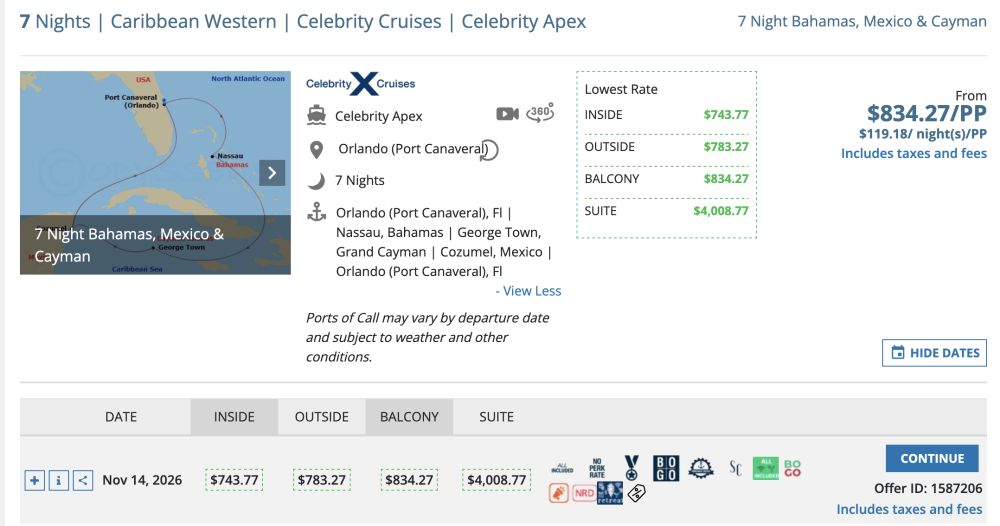Expand Nov 14 sailing with plus button
The width and height of the screenshot is (1000, 526).
(35, 481)
